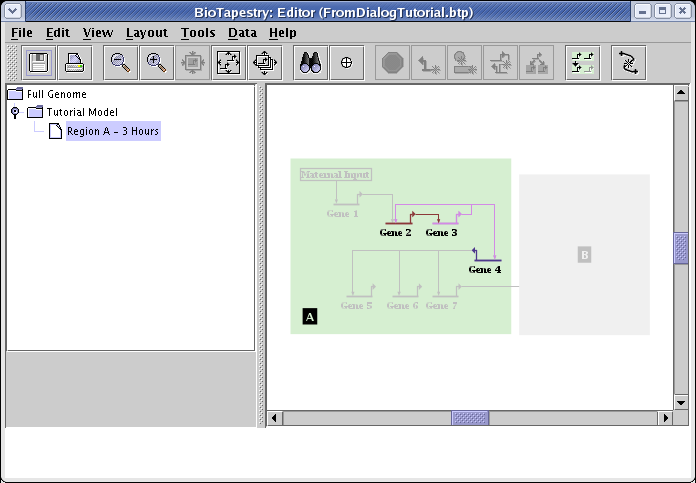Click the vertical scrollbar down arrow
Image resolution: width=696 pixels, height=483 pixels.
coord(681,402)
